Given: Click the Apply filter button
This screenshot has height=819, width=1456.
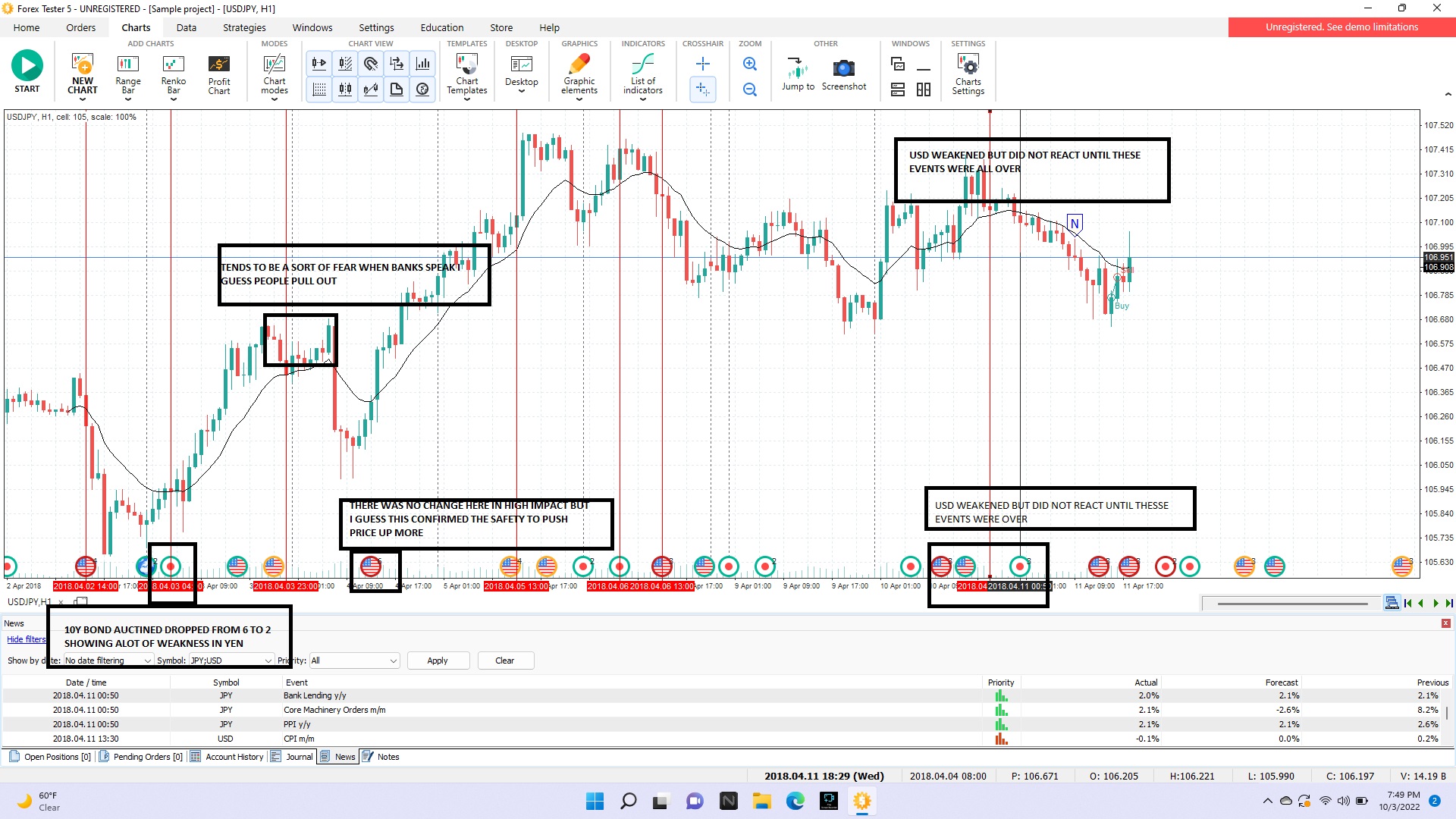Looking at the screenshot, I should 438,661.
